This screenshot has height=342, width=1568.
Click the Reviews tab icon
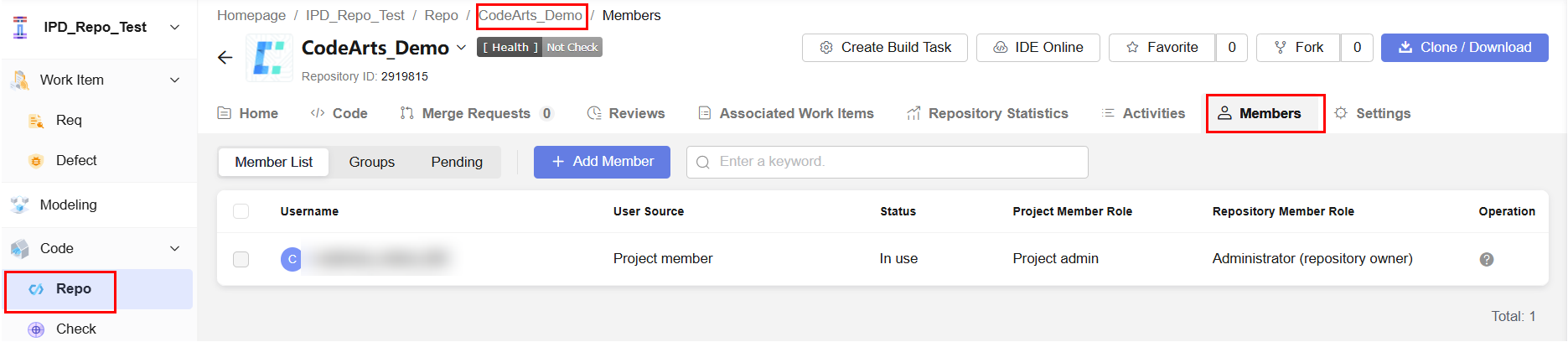pos(594,113)
